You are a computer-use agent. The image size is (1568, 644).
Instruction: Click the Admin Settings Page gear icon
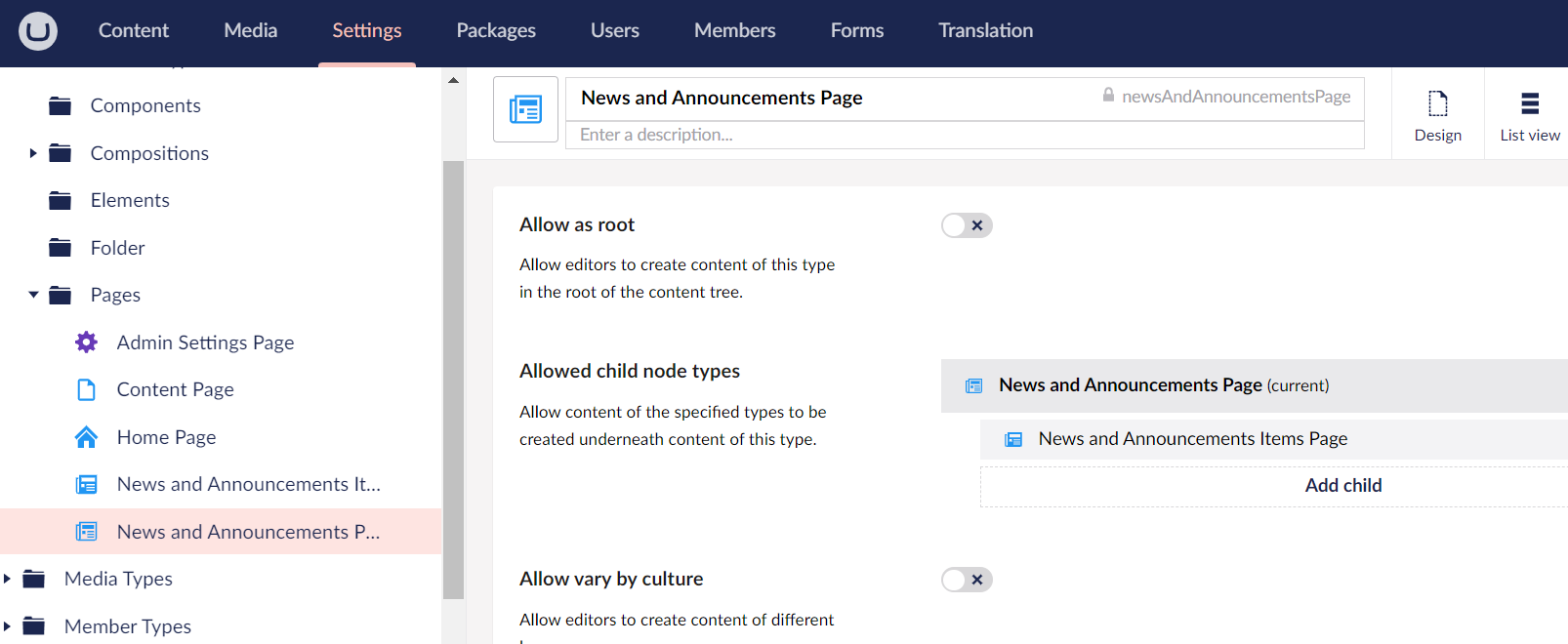click(x=87, y=342)
